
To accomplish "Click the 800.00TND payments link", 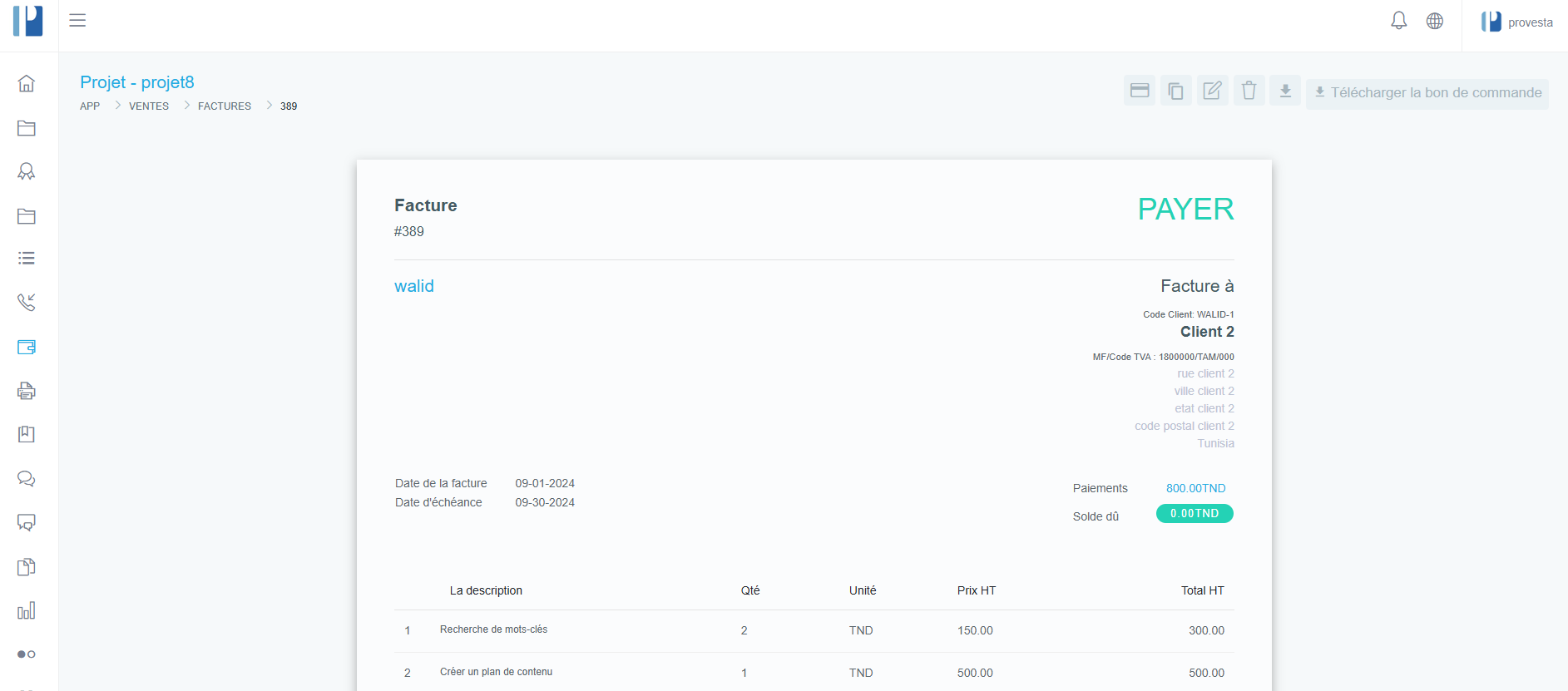I will [x=1195, y=488].
